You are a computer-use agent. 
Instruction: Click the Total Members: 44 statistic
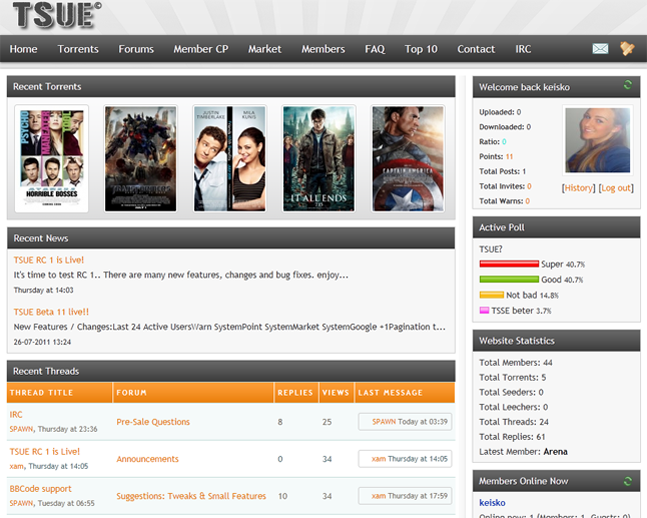[515, 363]
